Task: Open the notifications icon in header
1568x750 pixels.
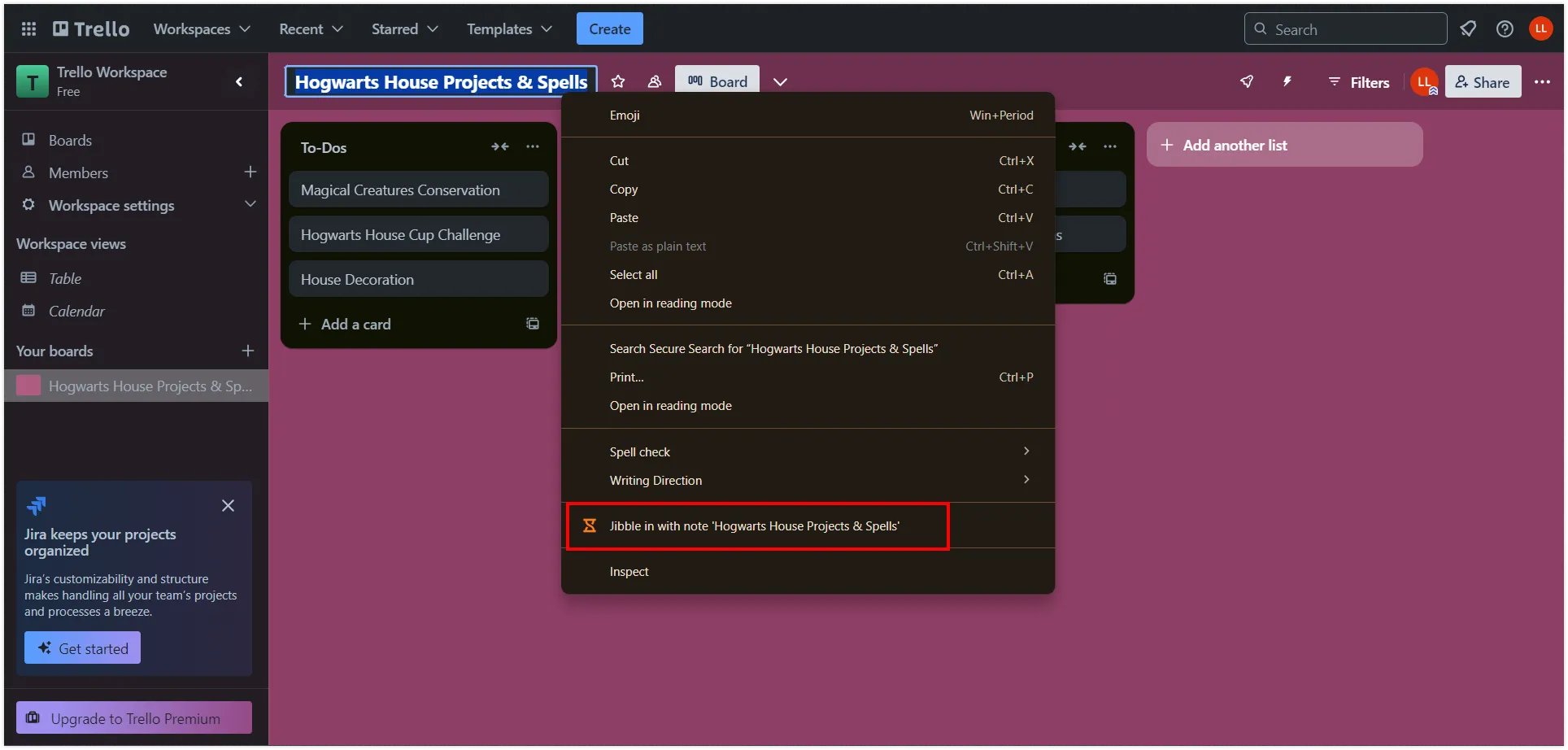Action: 1468,29
